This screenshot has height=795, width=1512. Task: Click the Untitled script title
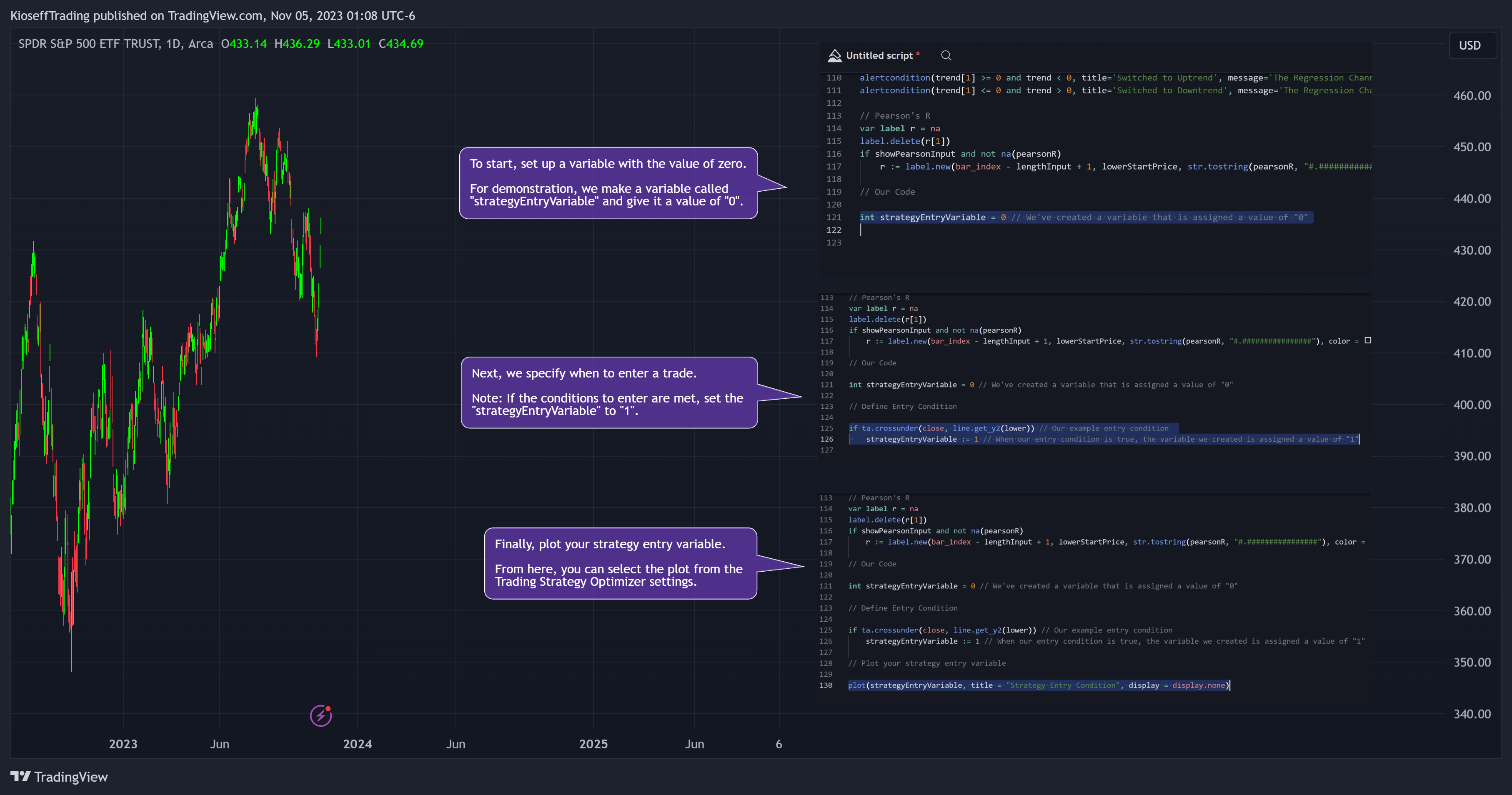(879, 55)
